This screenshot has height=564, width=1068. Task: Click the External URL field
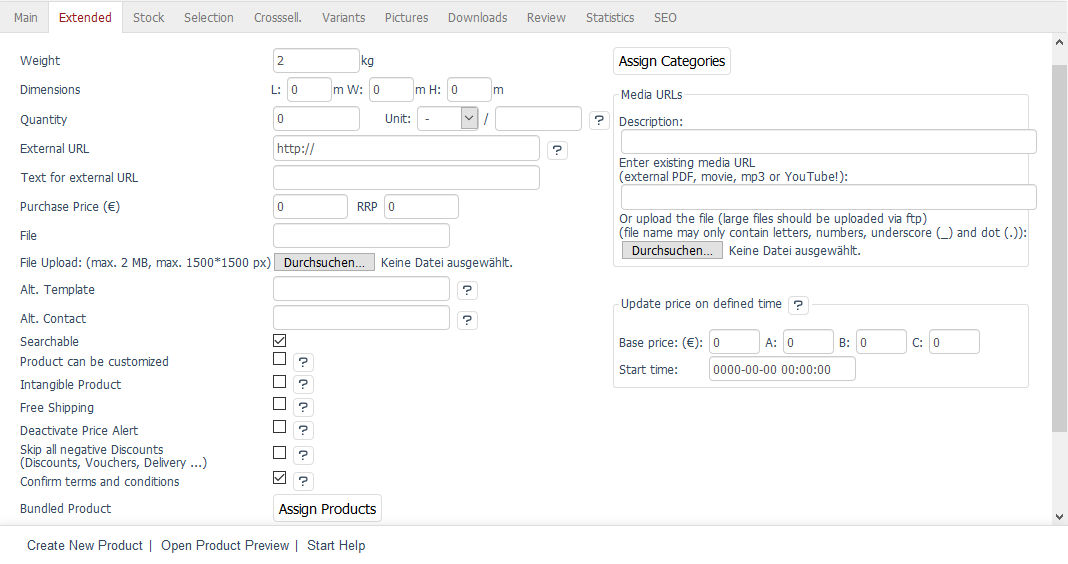[407, 148]
